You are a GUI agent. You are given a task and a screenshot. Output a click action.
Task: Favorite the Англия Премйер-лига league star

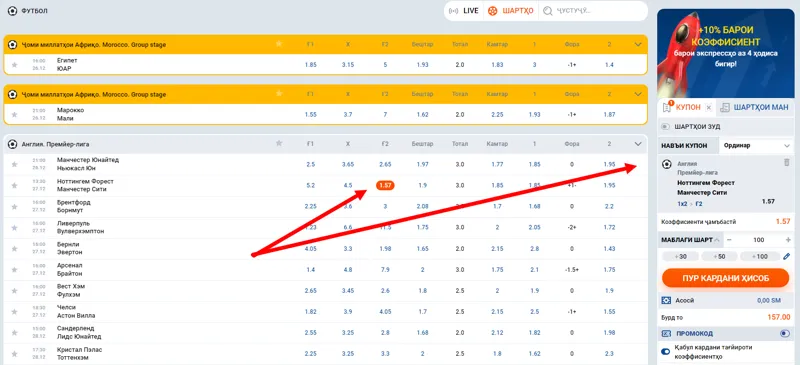click(x=279, y=143)
